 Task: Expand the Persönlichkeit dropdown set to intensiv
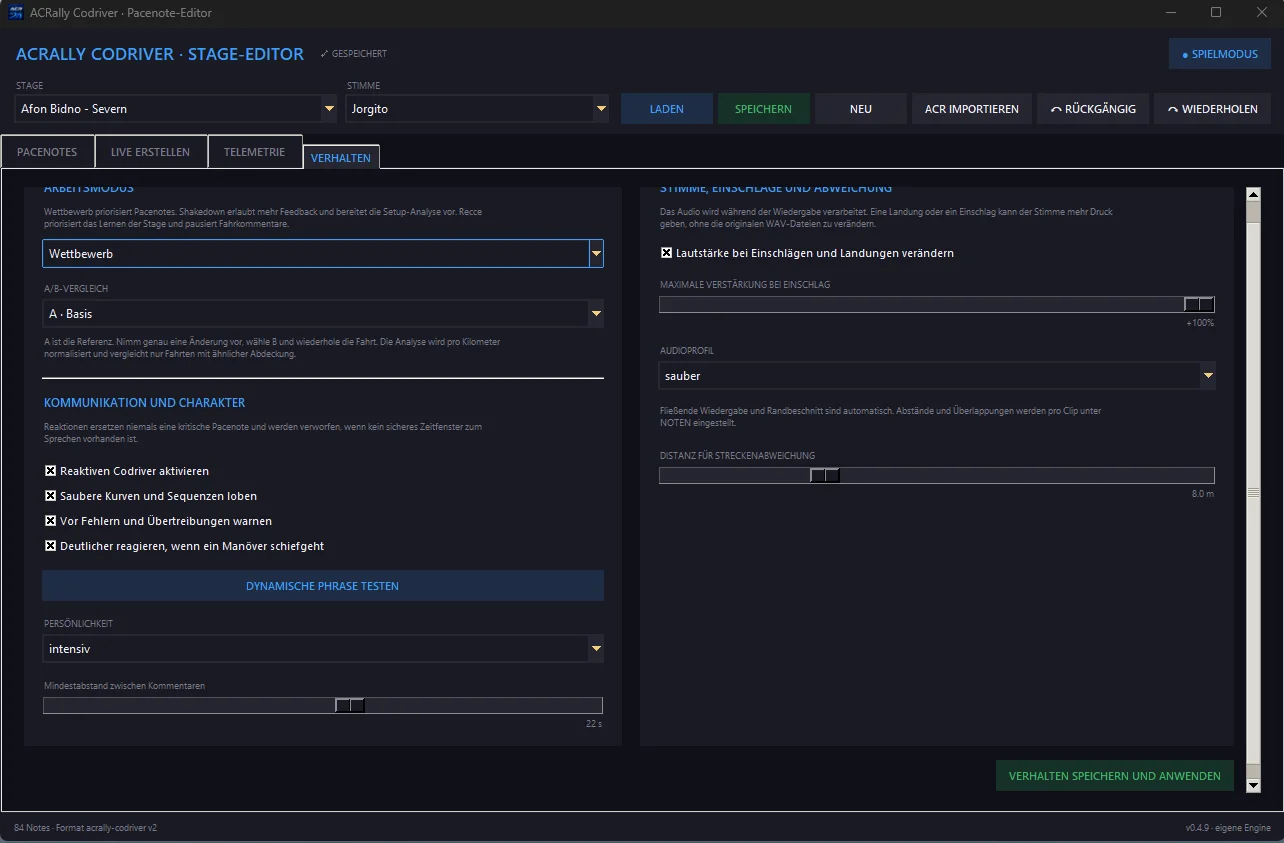pos(322,649)
